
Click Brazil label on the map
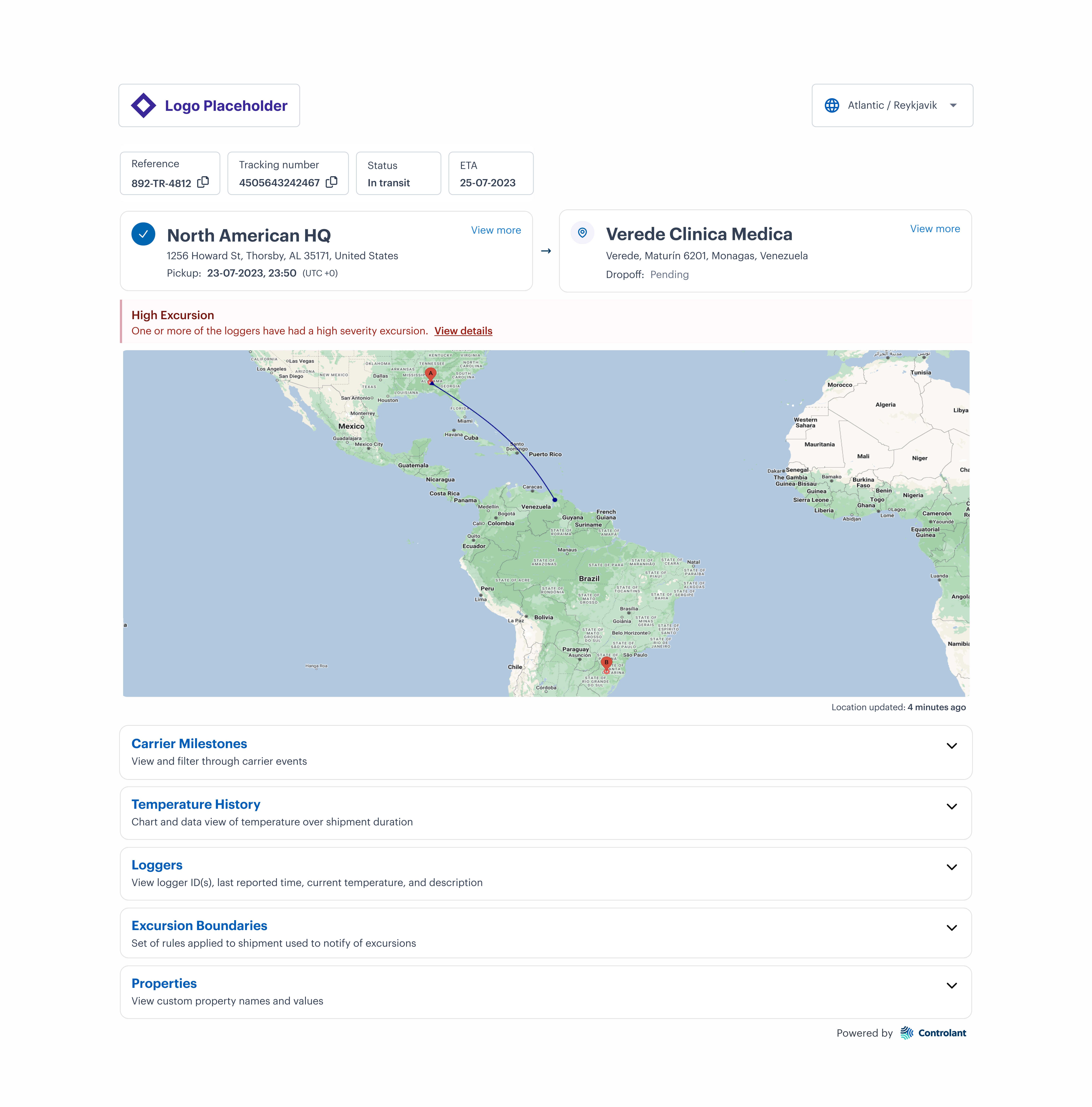click(x=589, y=579)
